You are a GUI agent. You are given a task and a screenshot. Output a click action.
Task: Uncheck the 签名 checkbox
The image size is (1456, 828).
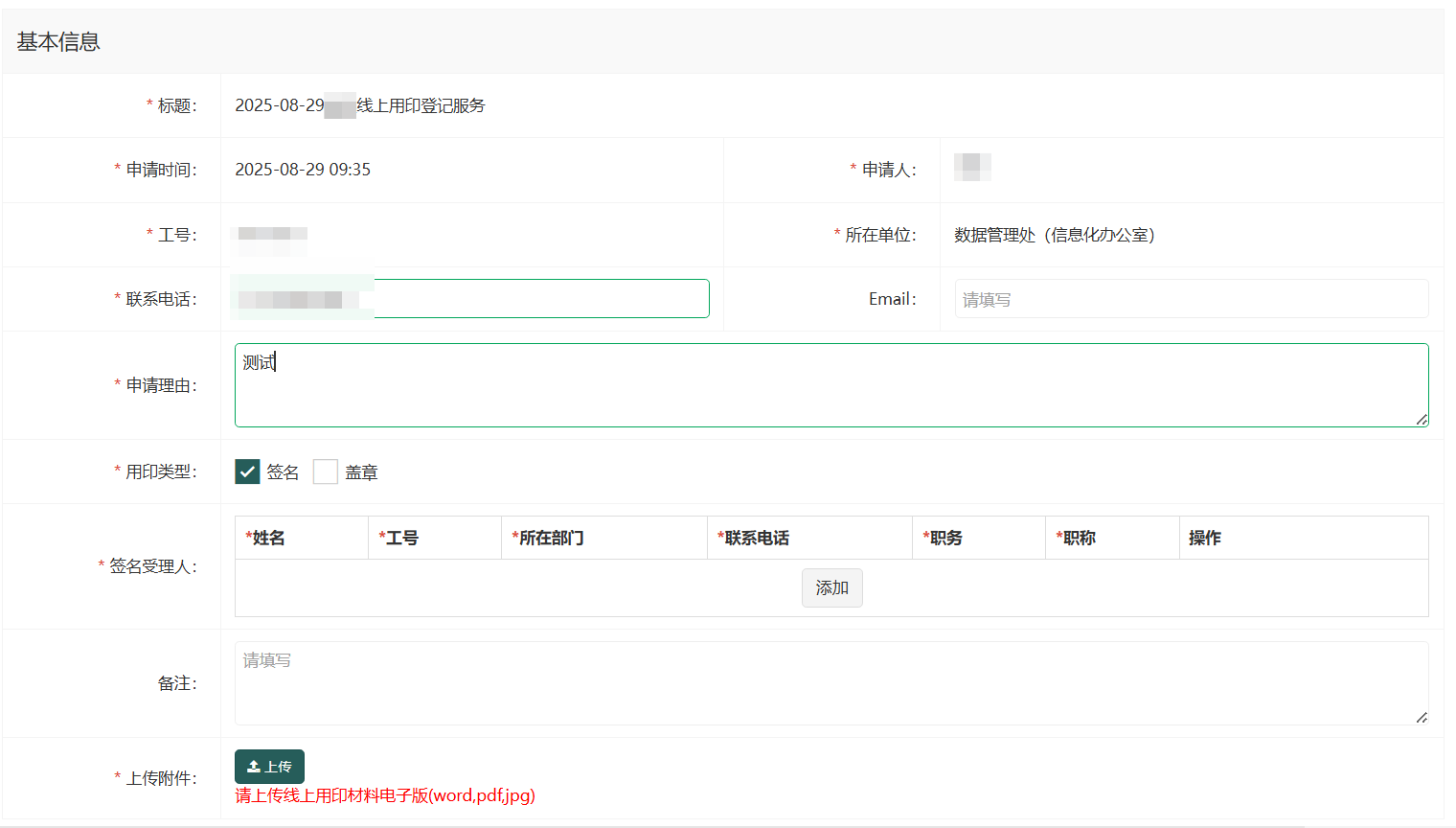tap(247, 471)
